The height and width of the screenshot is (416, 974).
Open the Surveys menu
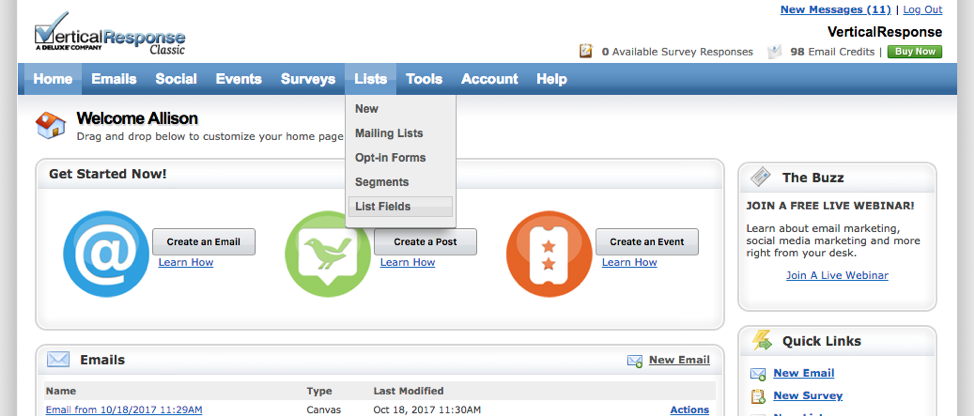click(308, 79)
